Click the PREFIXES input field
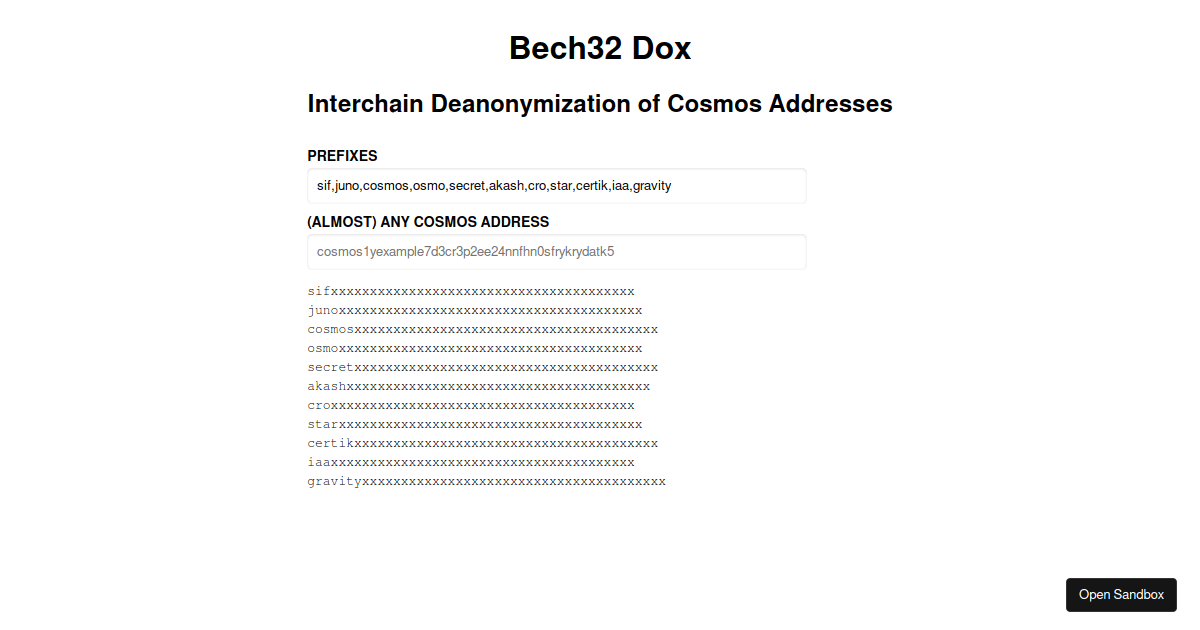 pos(556,186)
